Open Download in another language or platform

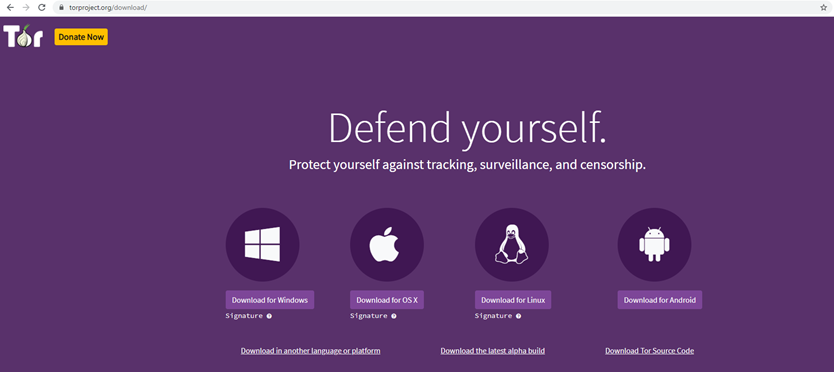(x=310, y=351)
